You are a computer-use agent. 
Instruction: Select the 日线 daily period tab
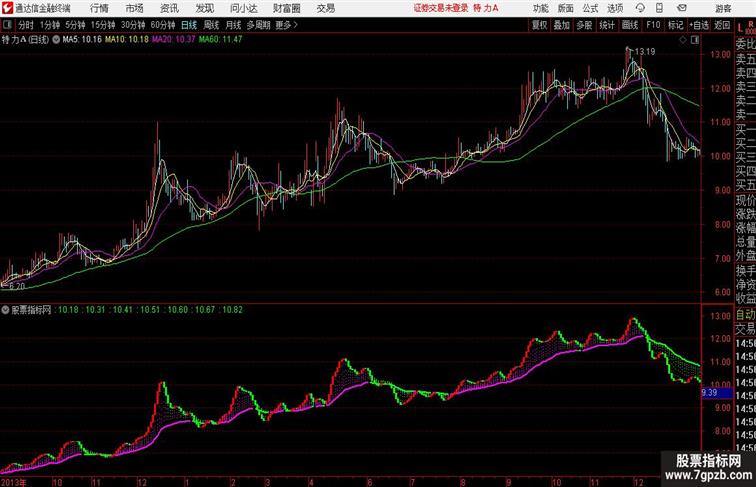(x=189, y=25)
